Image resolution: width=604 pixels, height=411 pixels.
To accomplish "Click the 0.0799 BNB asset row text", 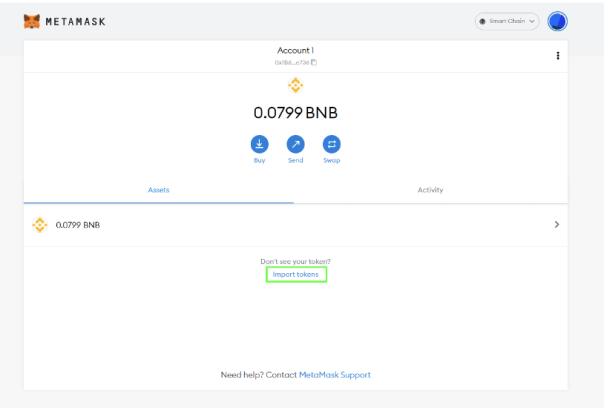I will coord(78,225).
